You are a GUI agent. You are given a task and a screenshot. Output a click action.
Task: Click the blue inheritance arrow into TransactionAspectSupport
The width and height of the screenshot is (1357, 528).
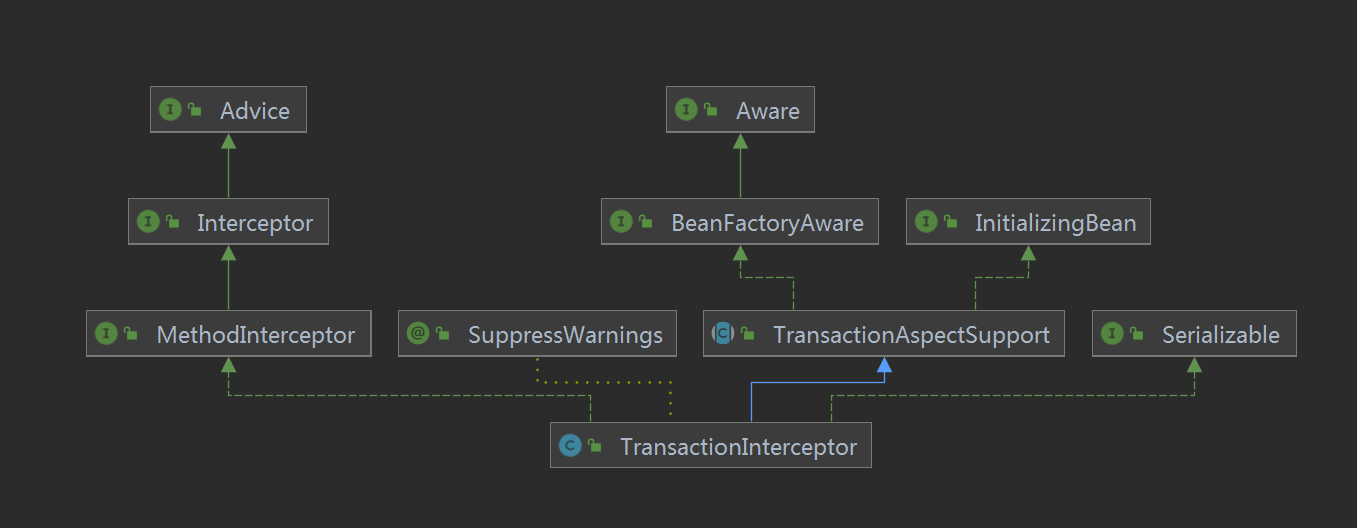(883, 367)
